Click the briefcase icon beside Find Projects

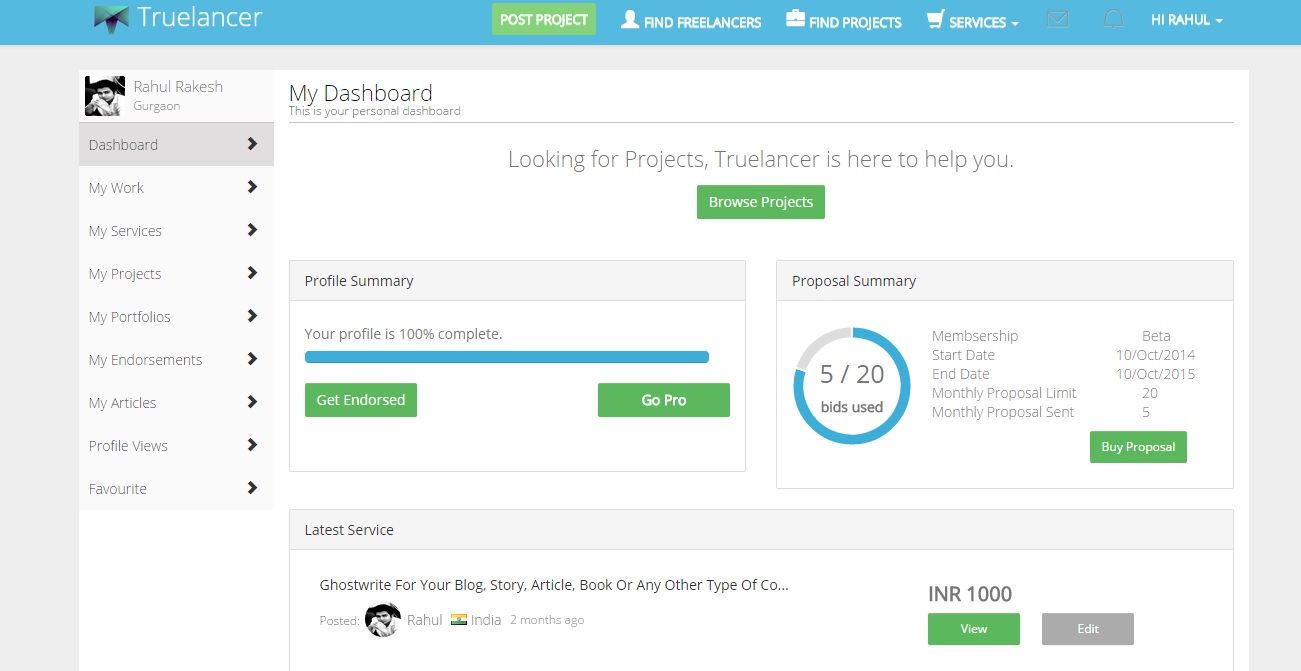[795, 19]
